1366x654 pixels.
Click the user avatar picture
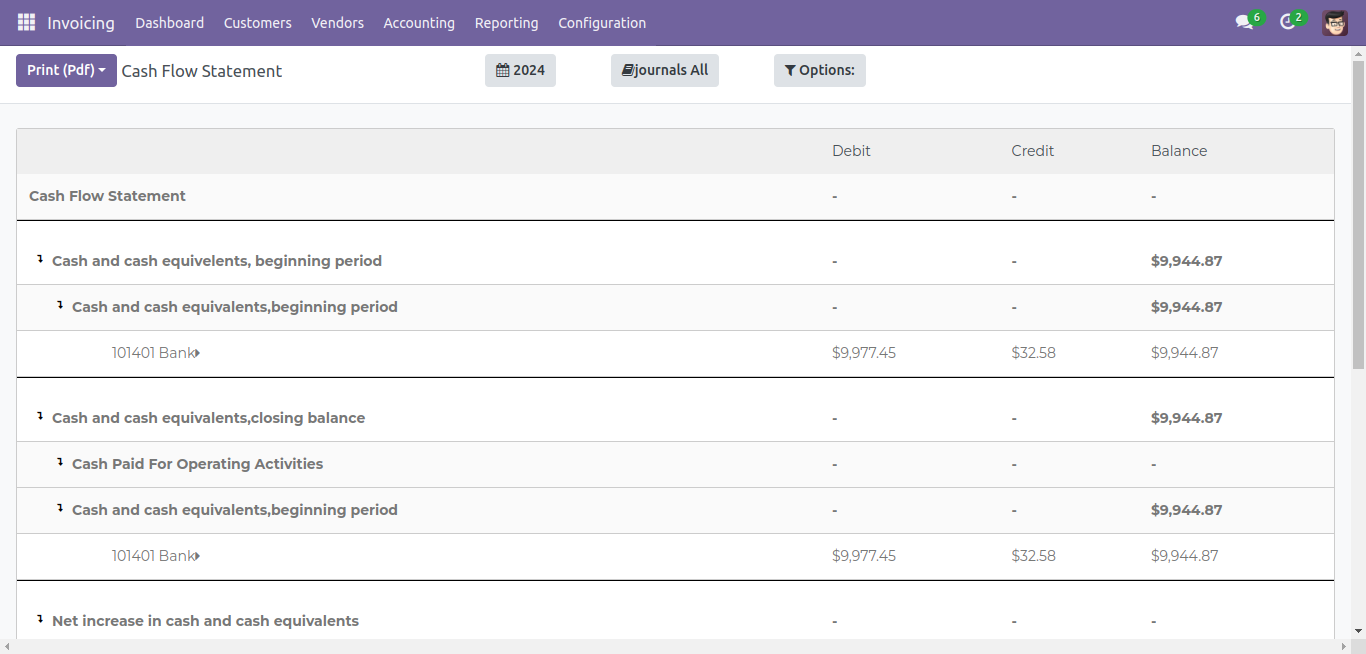pyautogui.click(x=1334, y=22)
